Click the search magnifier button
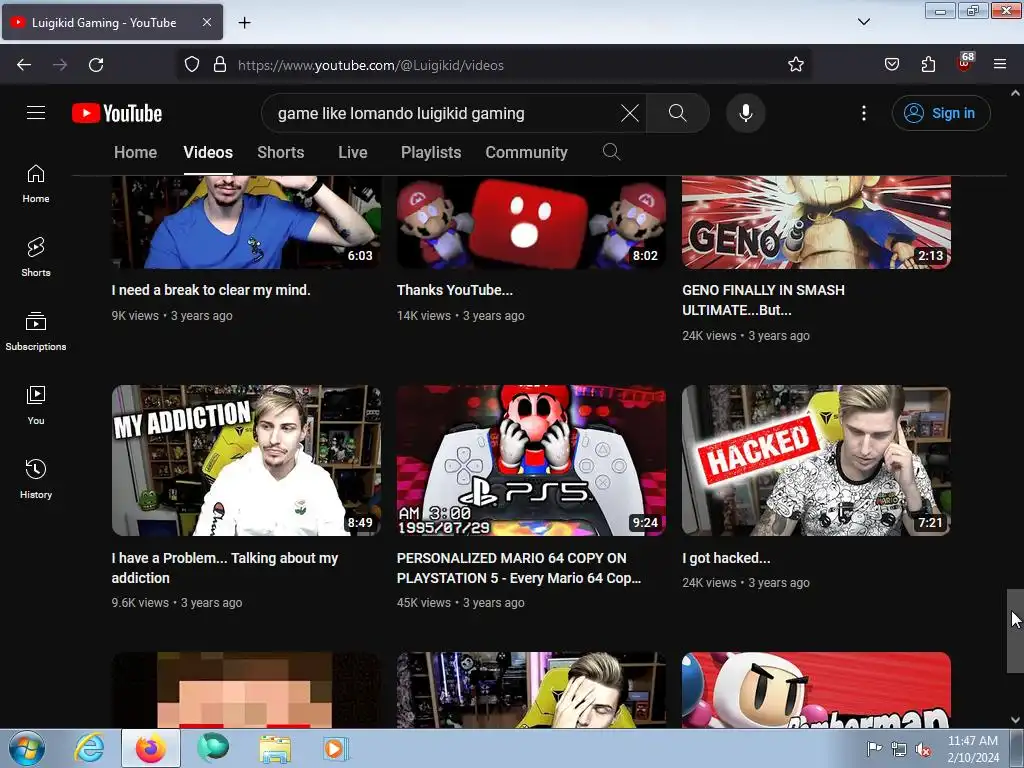Viewport: 1024px width, 768px height. [678, 113]
